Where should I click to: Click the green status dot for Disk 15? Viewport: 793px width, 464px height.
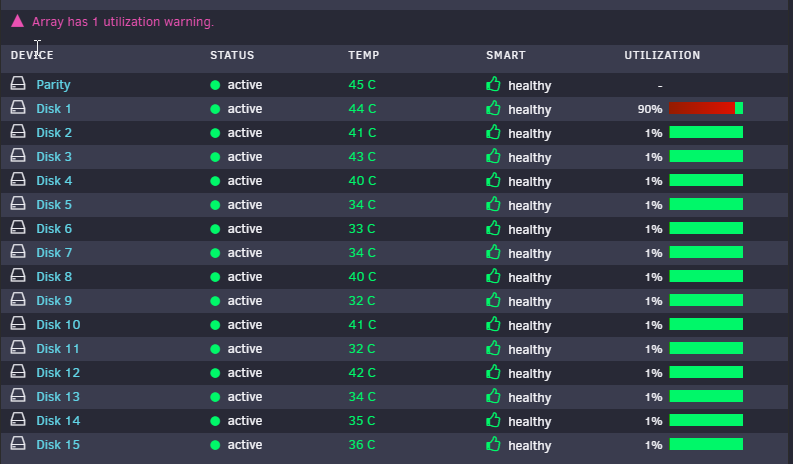coord(215,445)
